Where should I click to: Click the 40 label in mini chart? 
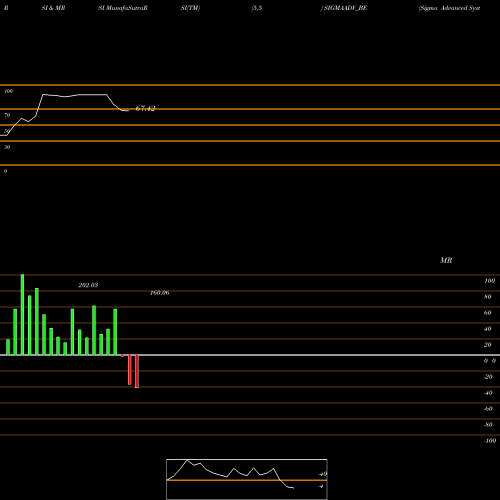pyautogui.click(x=322, y=474)
